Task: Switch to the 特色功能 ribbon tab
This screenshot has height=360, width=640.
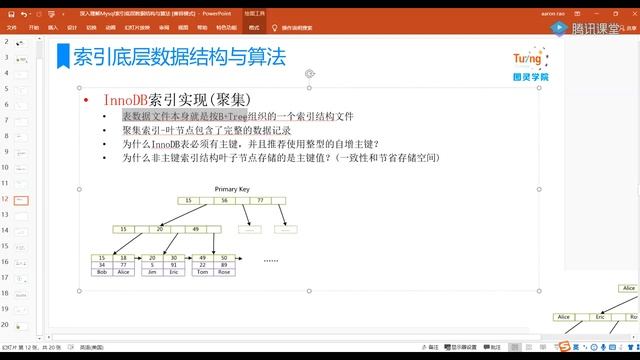Action: [227, 28]
